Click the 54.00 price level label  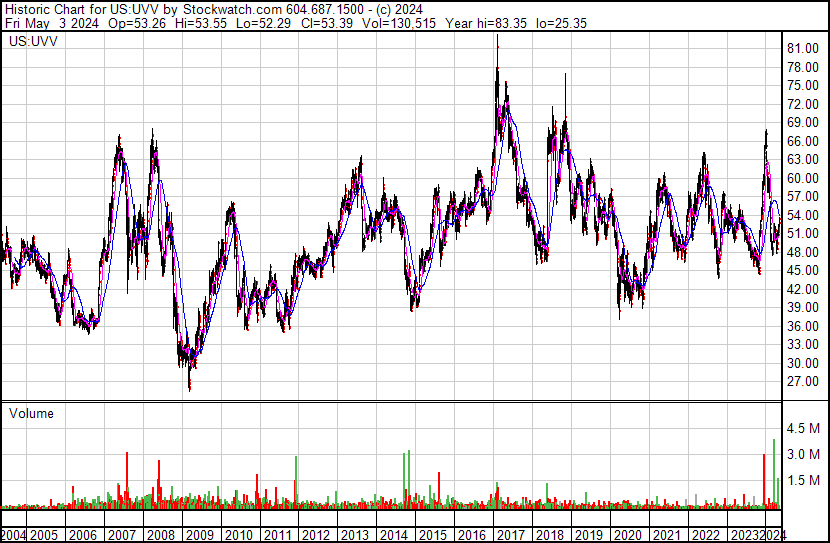pyautogui.click(x=802, y=216)
